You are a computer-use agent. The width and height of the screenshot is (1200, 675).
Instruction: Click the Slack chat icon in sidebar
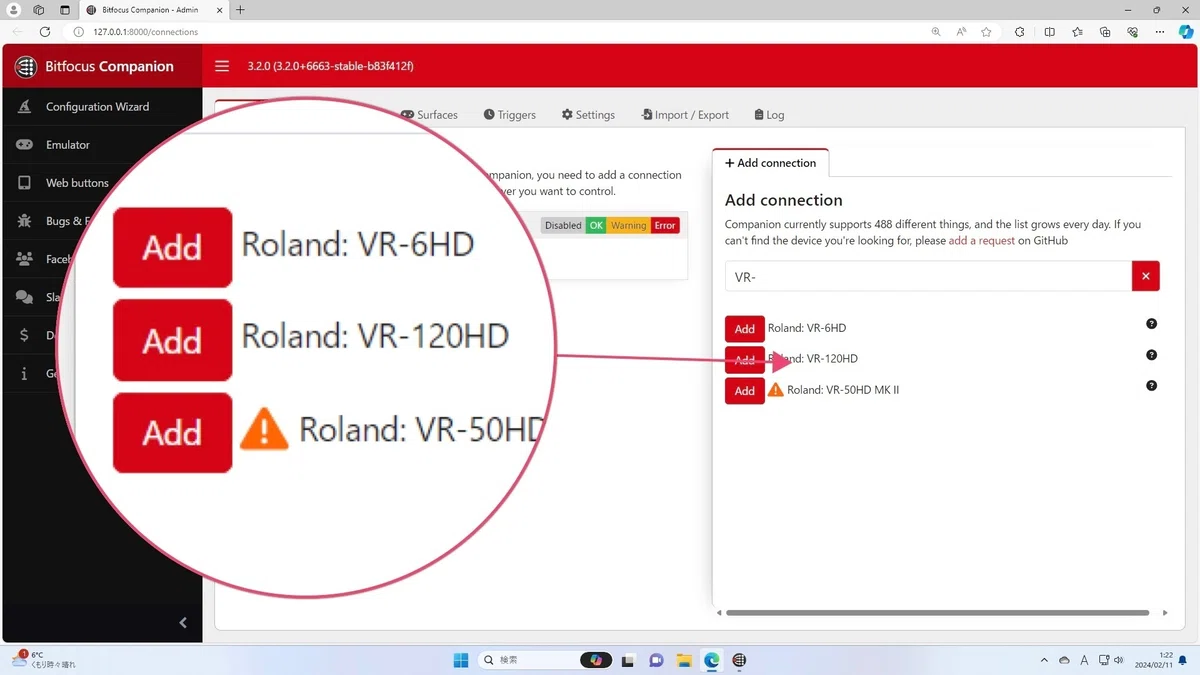24,297
